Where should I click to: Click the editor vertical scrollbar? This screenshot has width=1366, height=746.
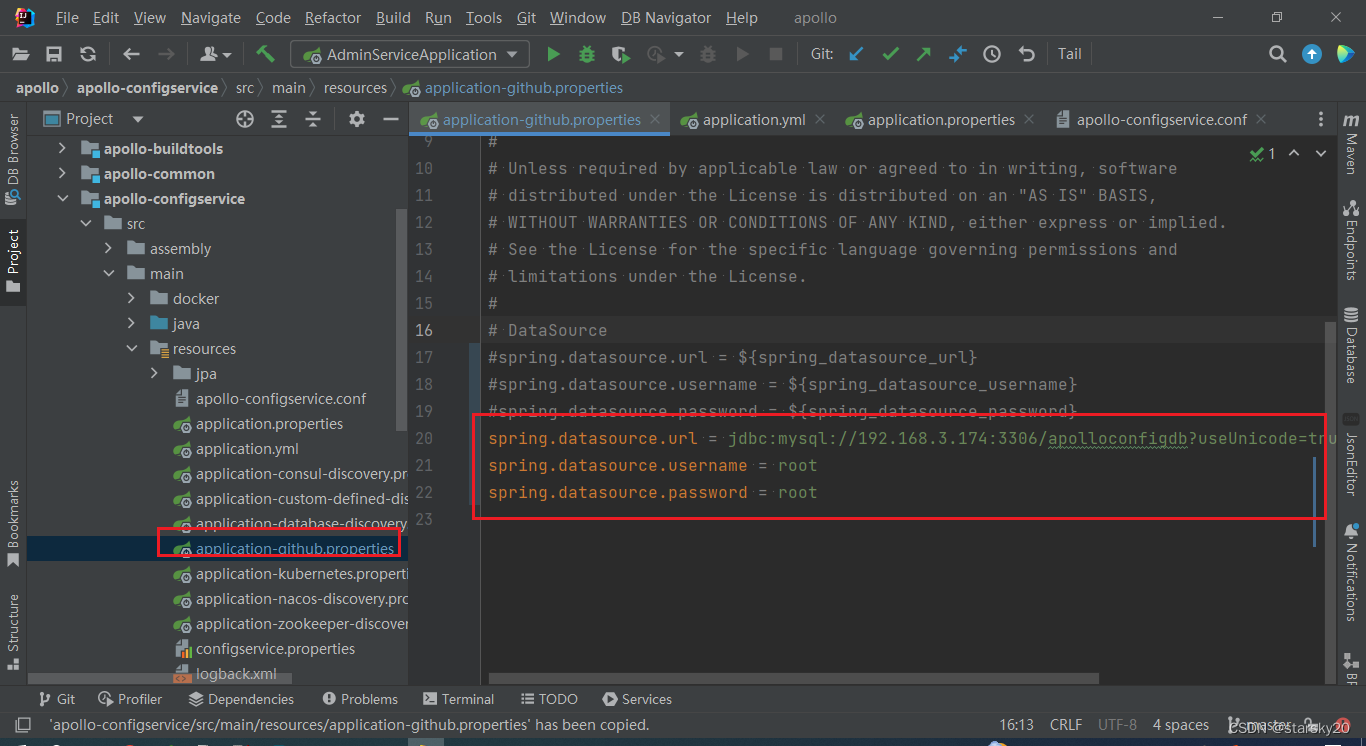click(x=1329, y=503)
